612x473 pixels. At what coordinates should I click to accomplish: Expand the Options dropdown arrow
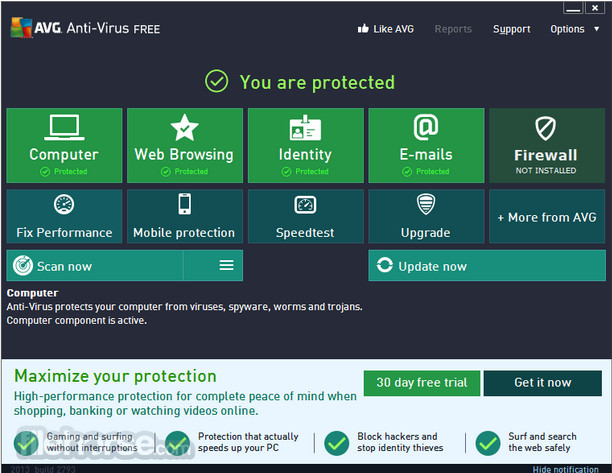[596, 28]
